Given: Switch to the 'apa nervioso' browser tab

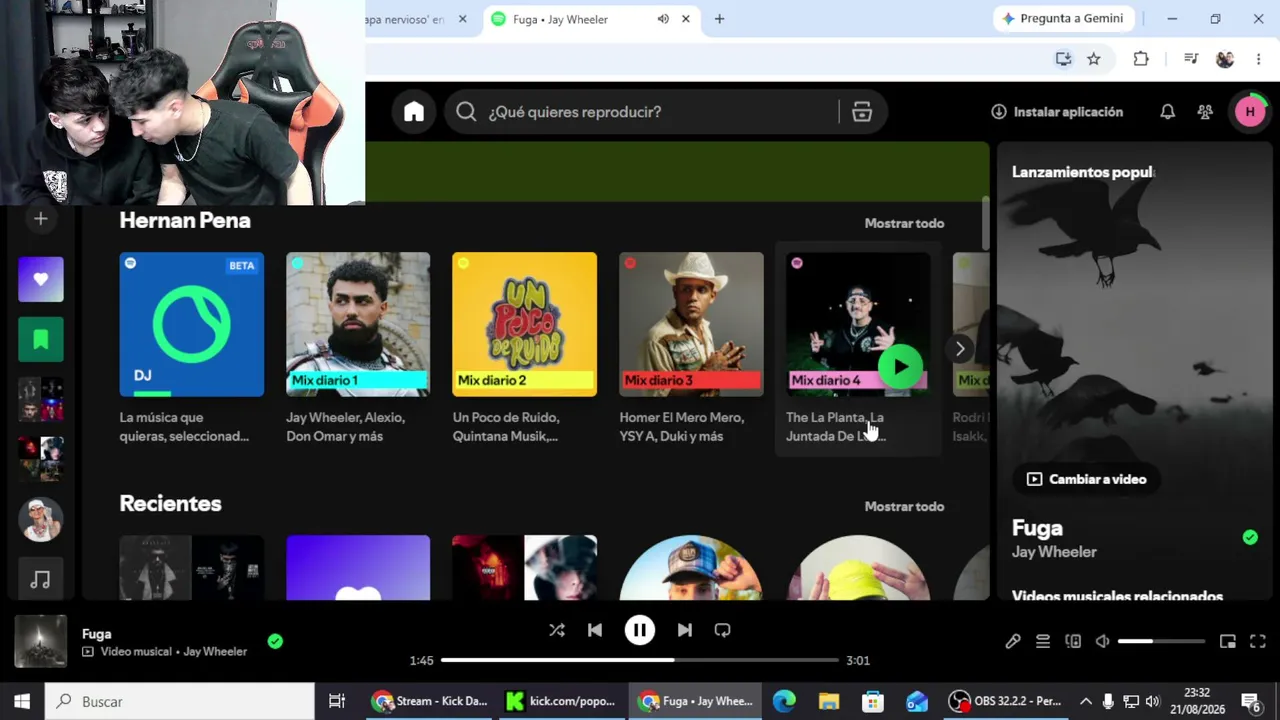Looking at the screenshot, I should [417, 19].
